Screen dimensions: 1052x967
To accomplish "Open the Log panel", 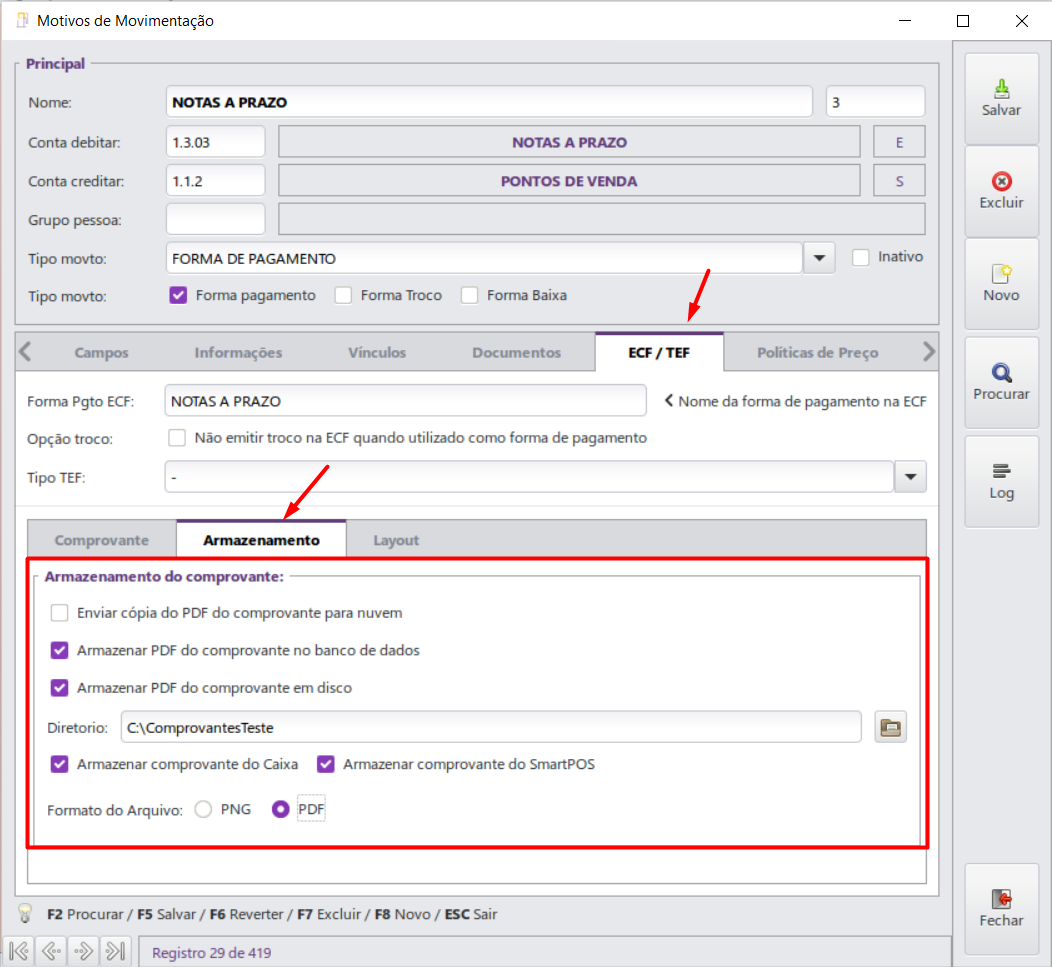I will click(x=1001, y=481).
